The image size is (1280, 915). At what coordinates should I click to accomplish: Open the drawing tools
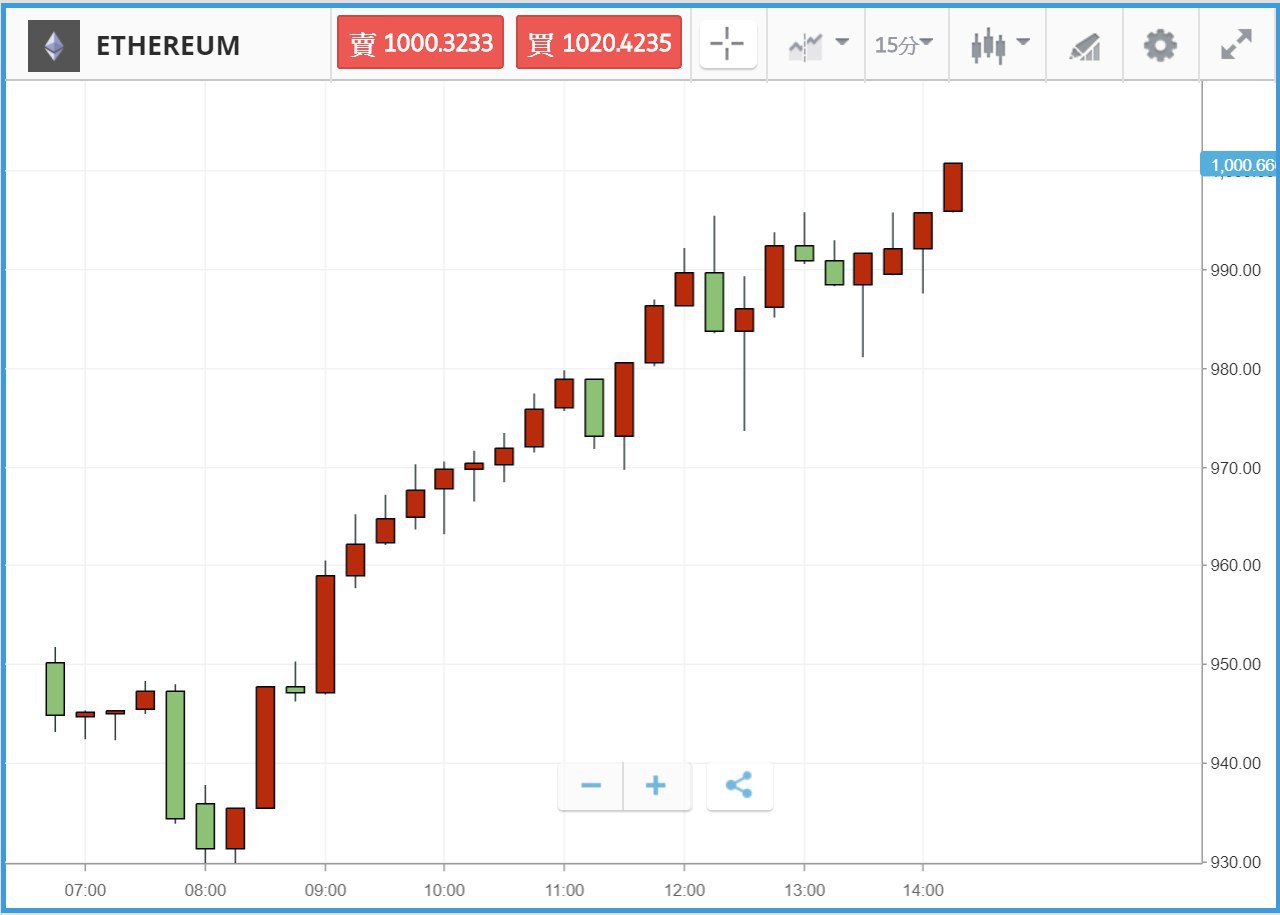1084,45
